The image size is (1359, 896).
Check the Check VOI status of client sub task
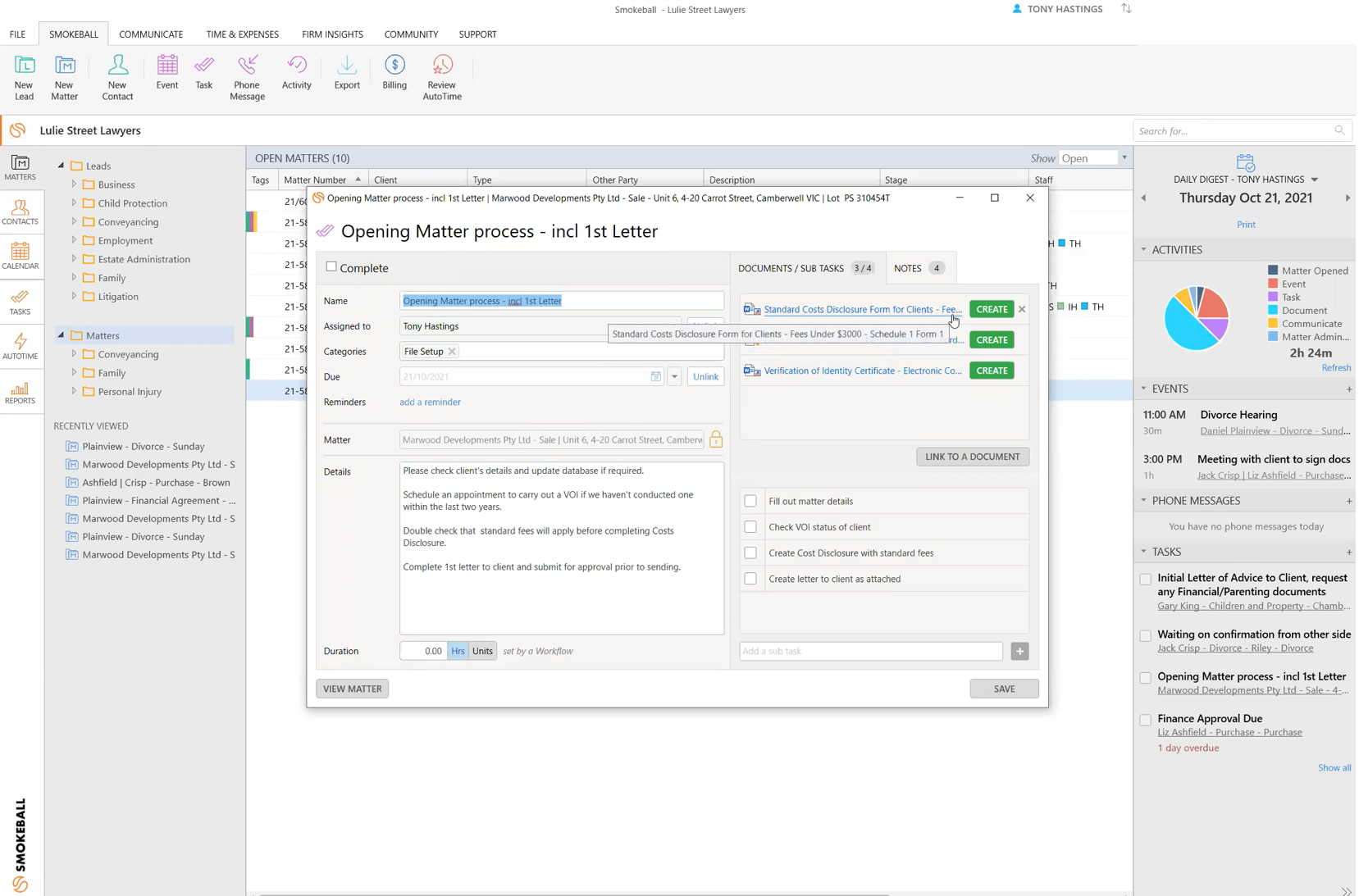coord(750,527)
